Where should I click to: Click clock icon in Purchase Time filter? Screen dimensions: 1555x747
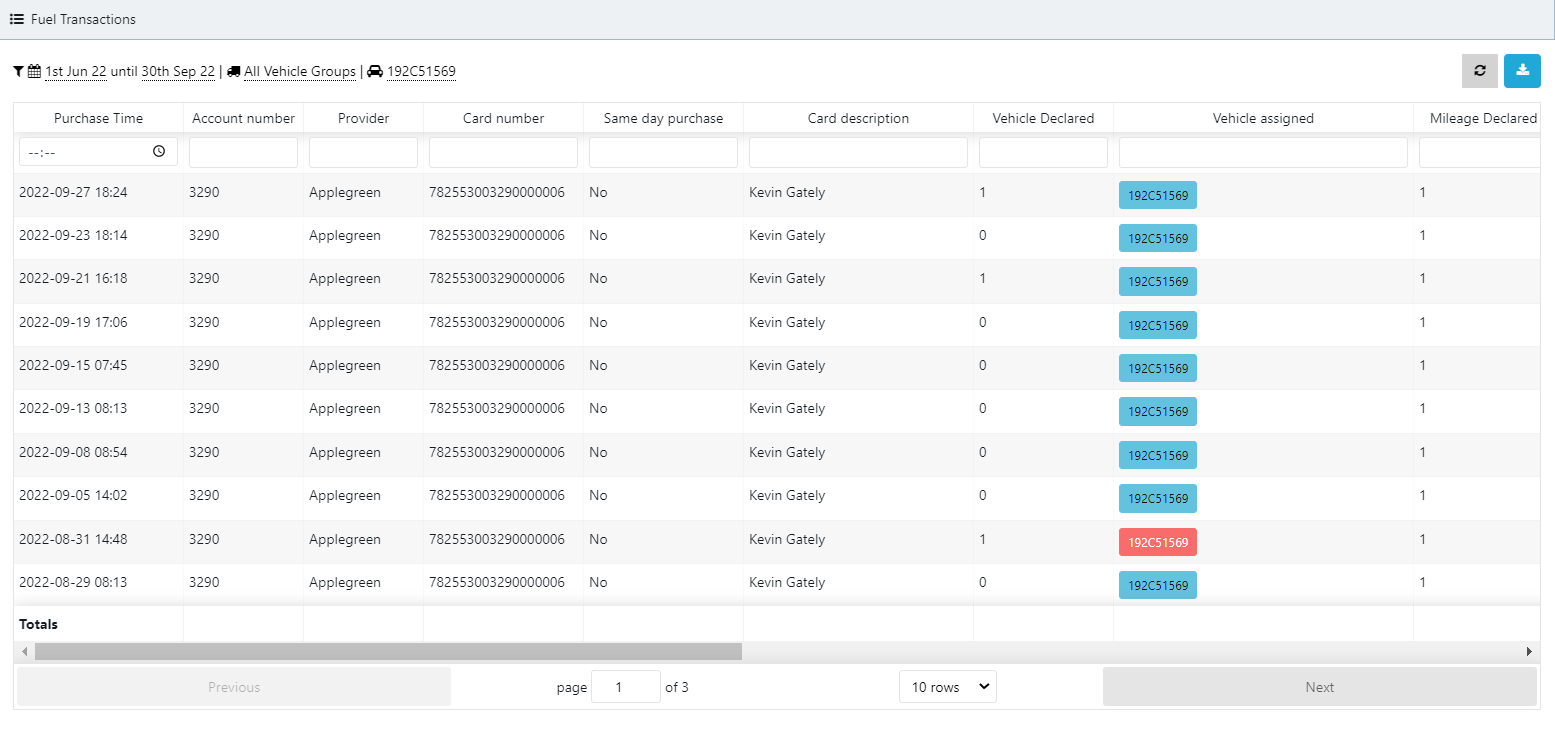(159, 152)
